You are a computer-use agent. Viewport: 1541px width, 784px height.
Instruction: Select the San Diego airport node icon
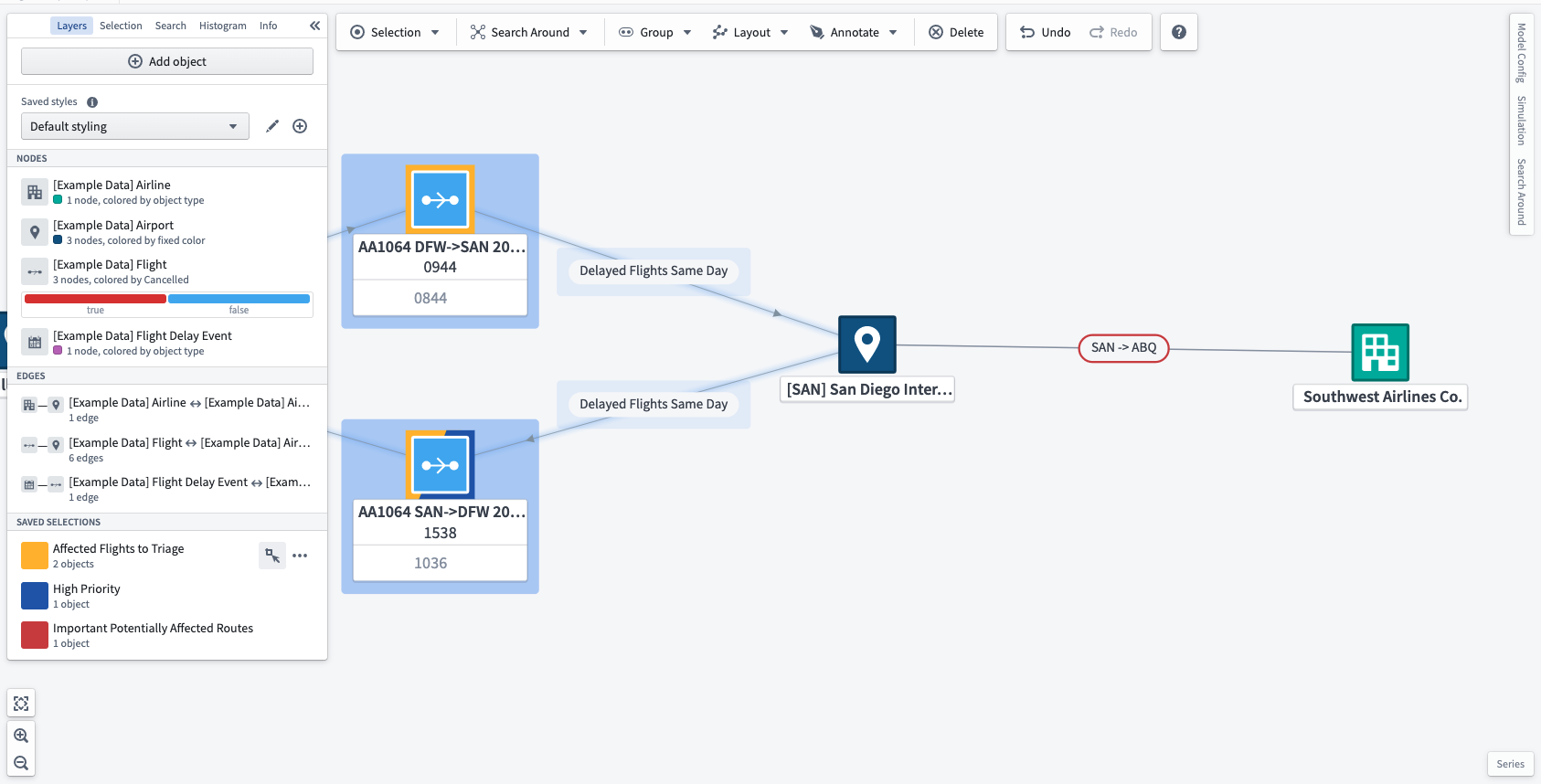[867, 344]
